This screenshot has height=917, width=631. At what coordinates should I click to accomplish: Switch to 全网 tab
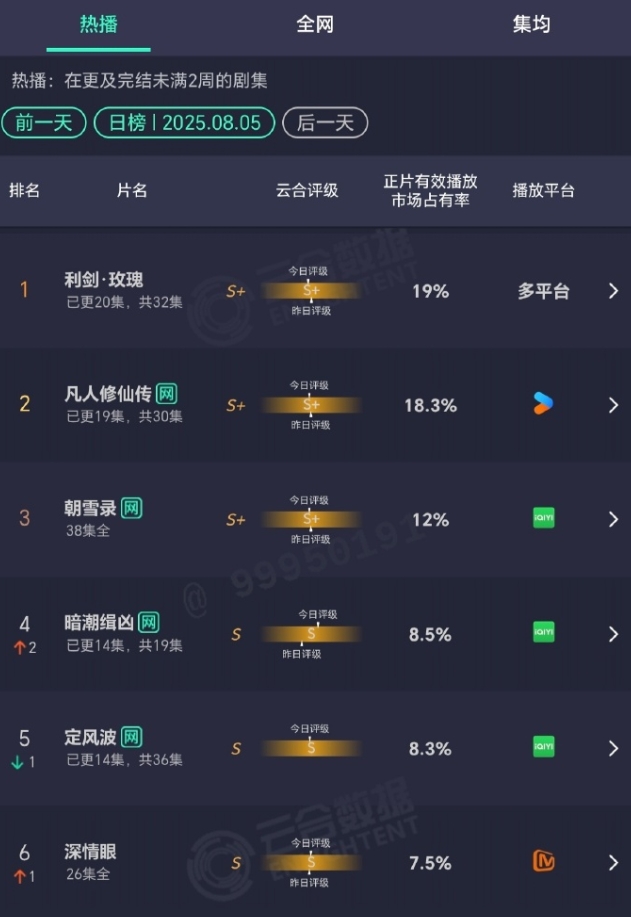click(x=315, y=25)
